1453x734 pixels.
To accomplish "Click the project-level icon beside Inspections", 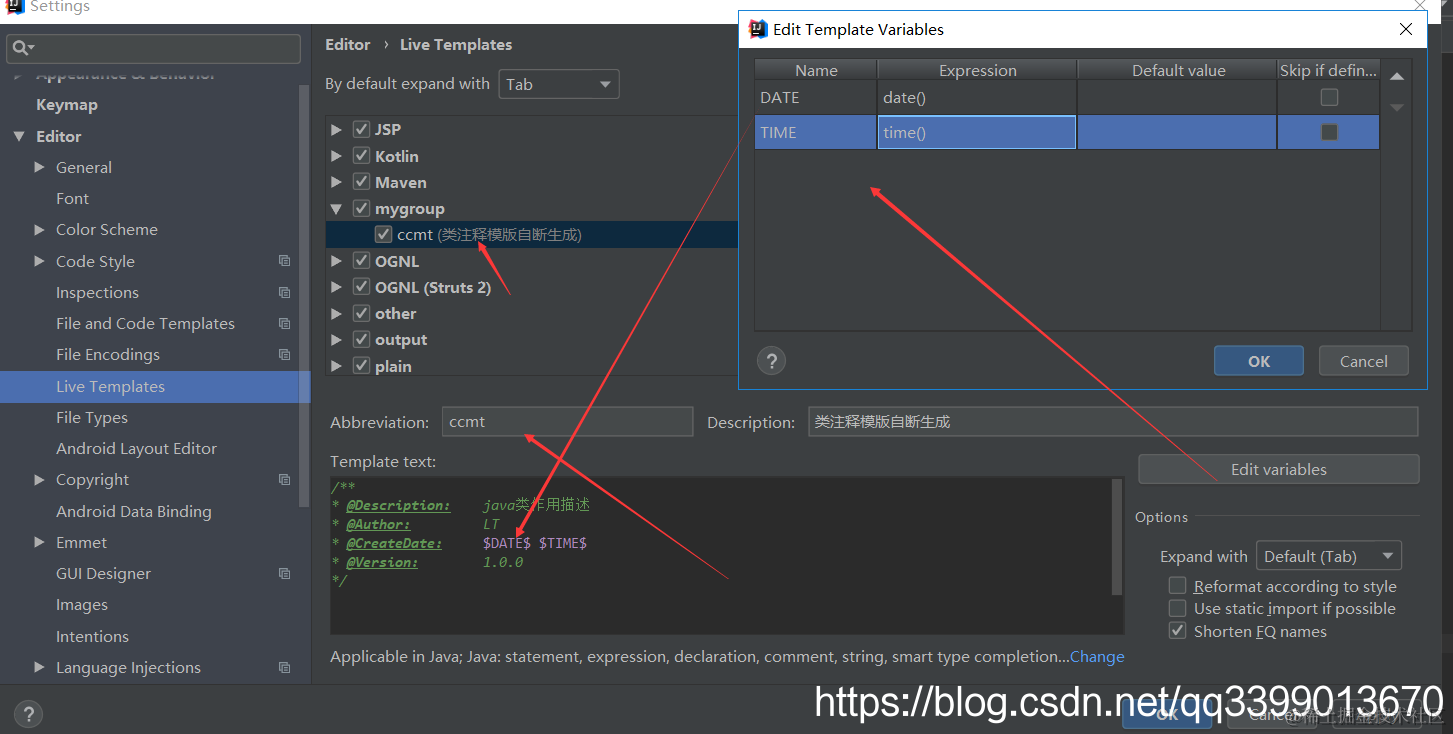I will pyautogui.click(x=285, y=292).
